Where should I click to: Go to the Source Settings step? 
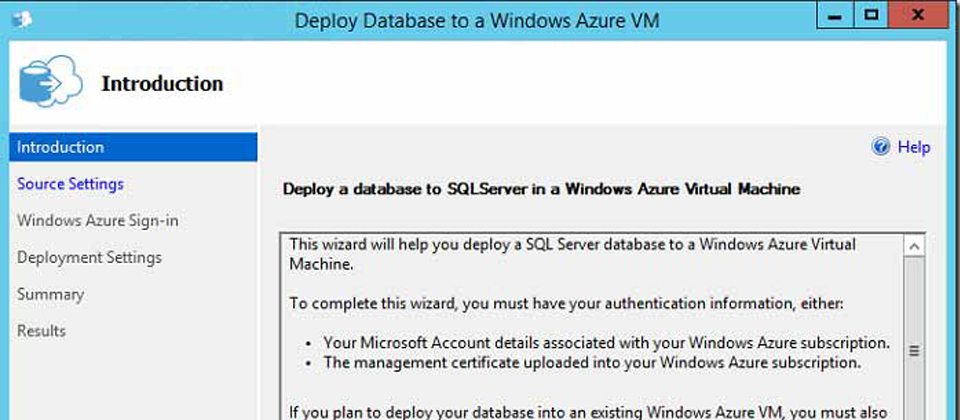[x=70, y=184]
